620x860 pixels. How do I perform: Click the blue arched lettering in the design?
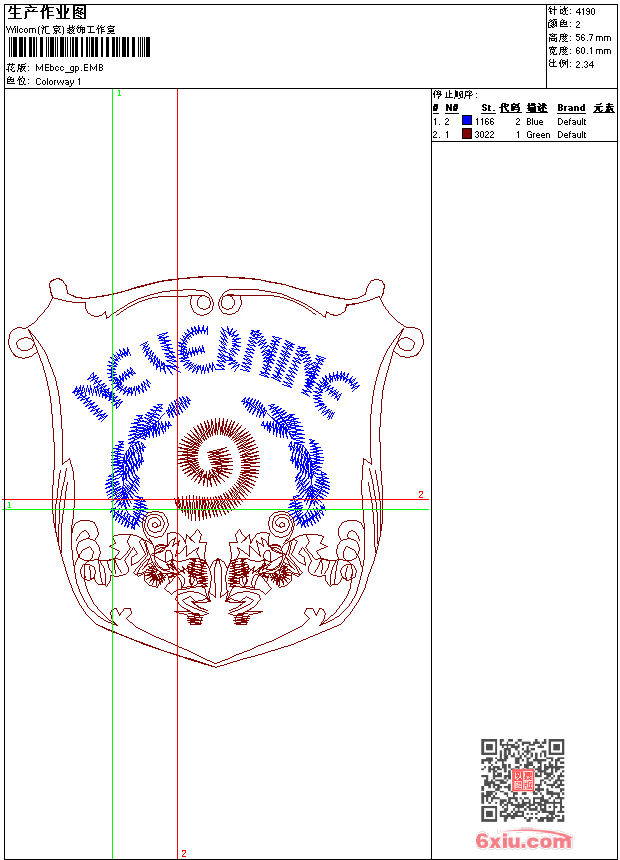point(217,373)
